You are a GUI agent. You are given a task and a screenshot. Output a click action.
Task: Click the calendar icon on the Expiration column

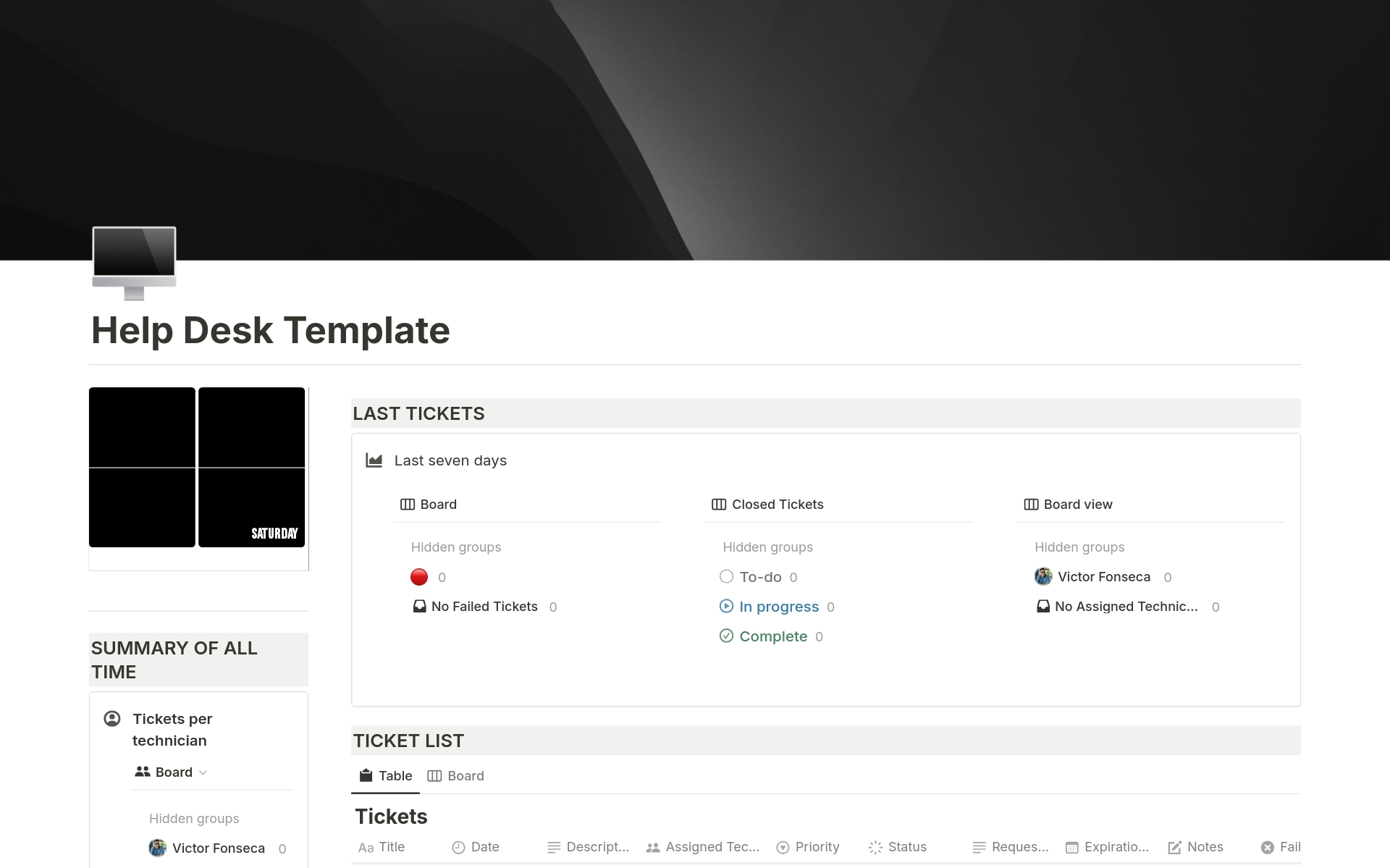[x=1071, y=847]
